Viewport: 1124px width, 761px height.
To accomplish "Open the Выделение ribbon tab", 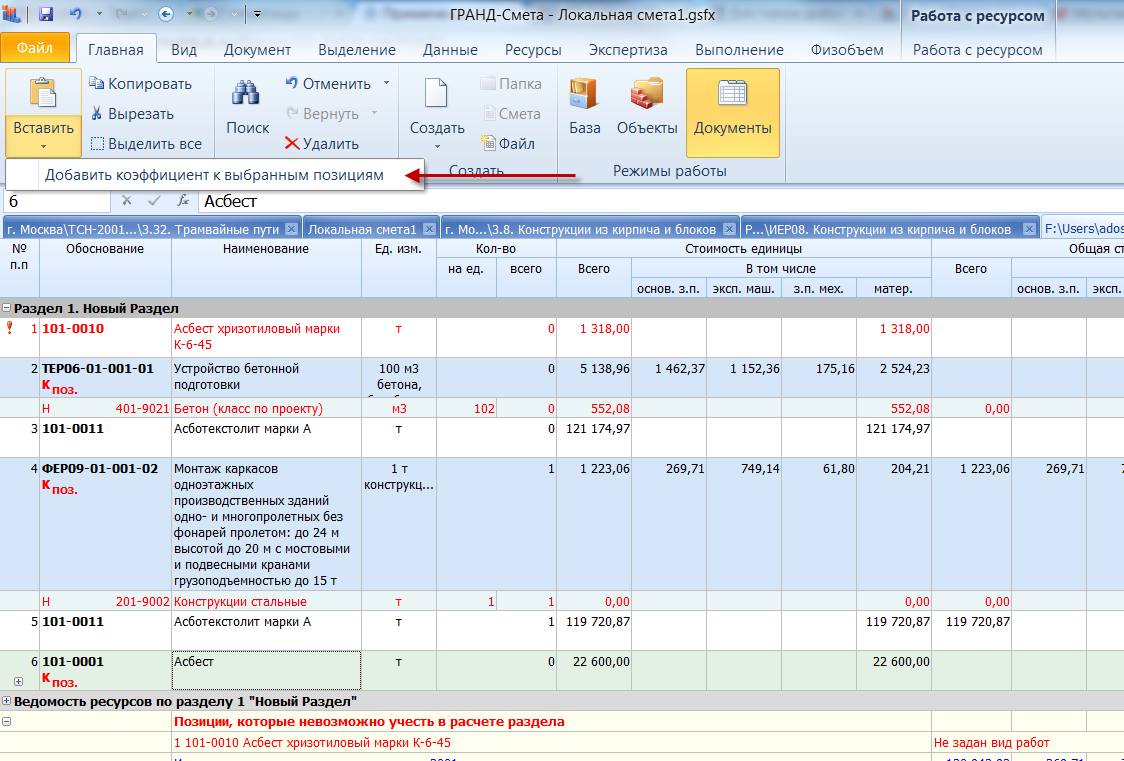I will [x=357, y=50].
